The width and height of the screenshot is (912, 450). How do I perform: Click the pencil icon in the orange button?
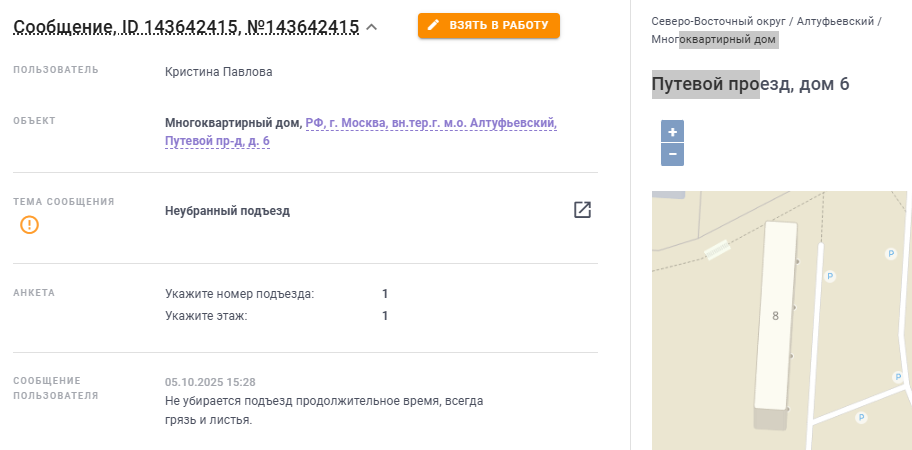(x=433, y=26)
